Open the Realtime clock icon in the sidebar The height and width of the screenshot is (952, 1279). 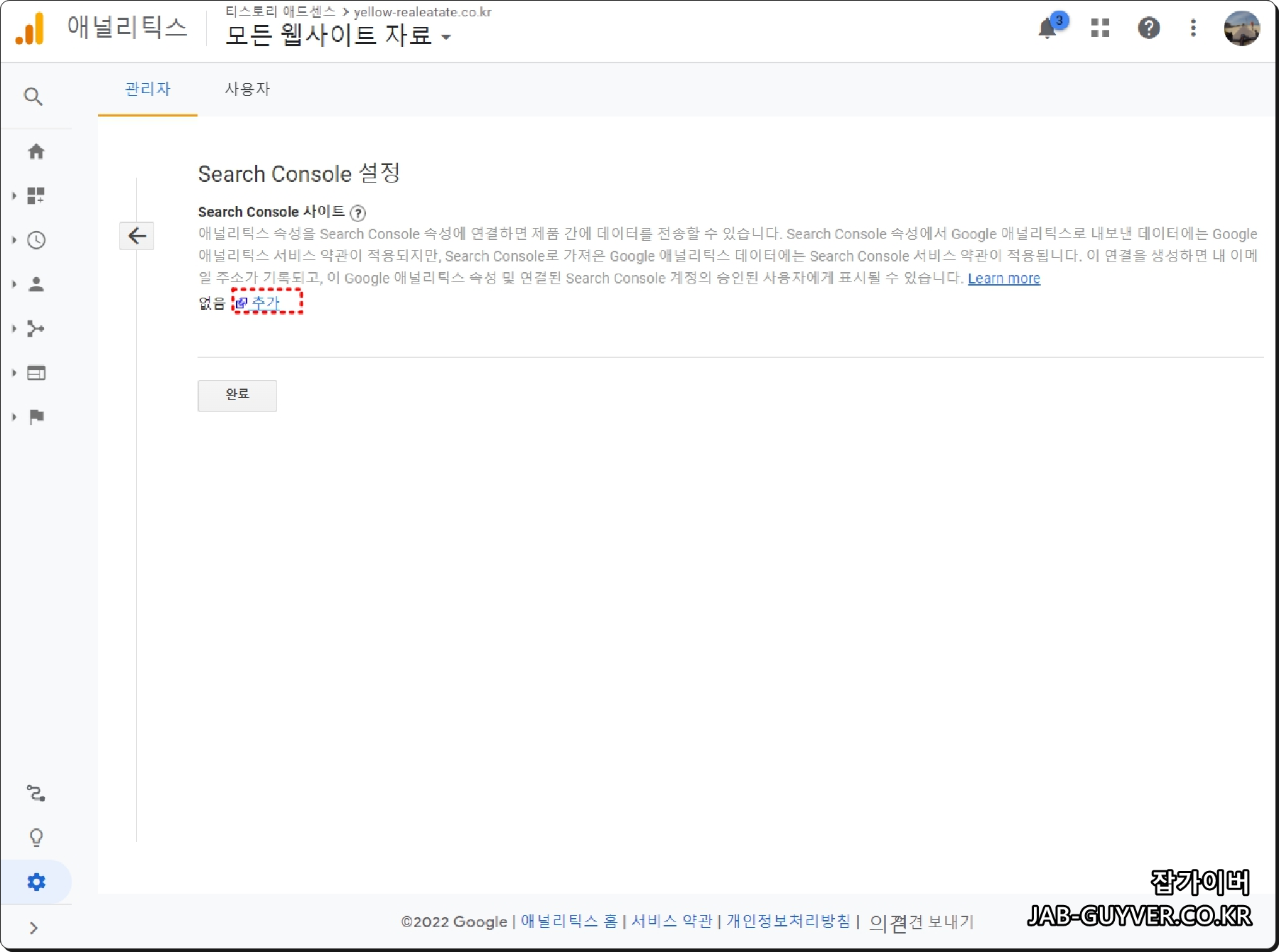[x=36, y=240]
